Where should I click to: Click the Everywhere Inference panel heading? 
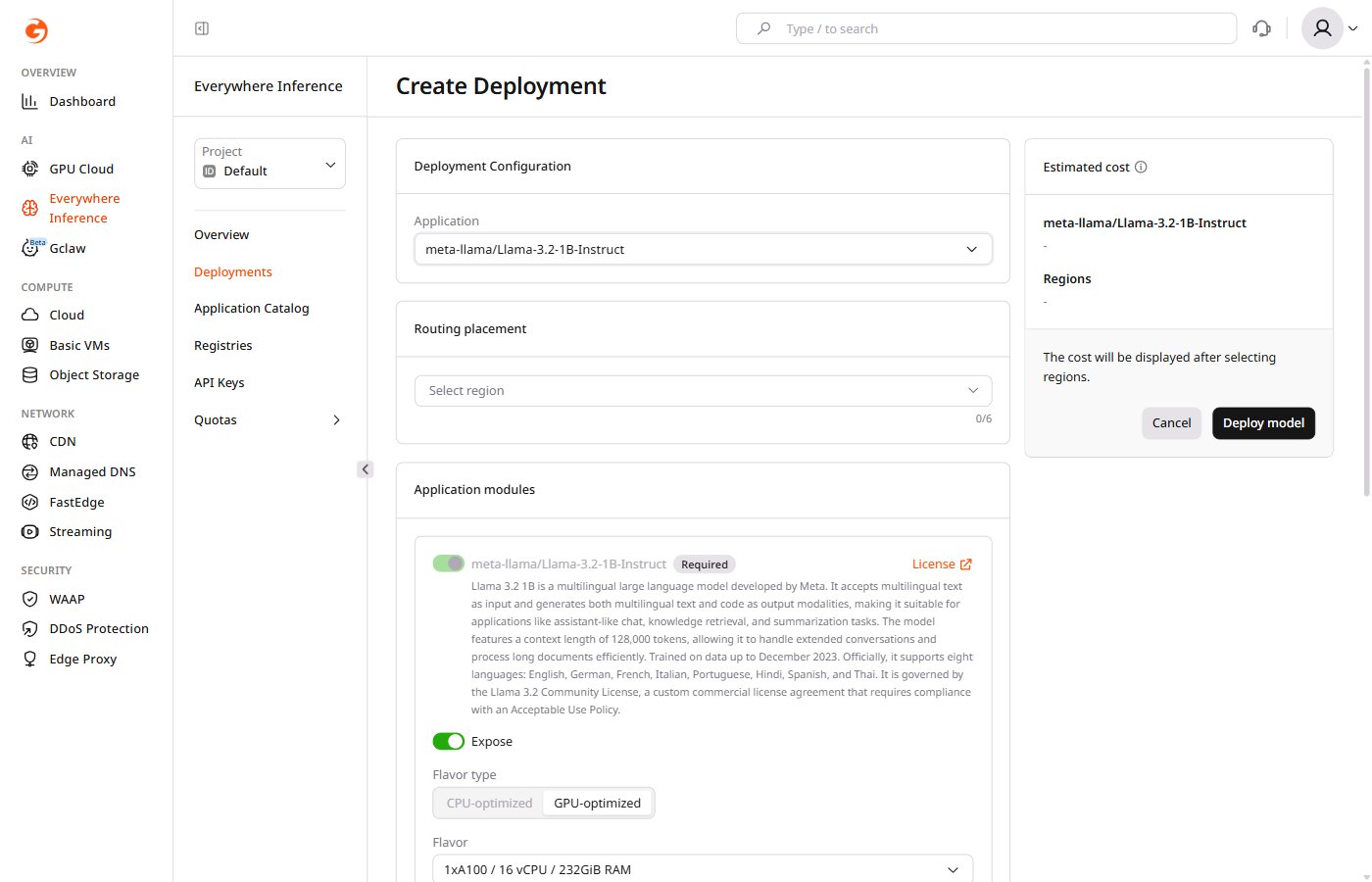point(269,86)
